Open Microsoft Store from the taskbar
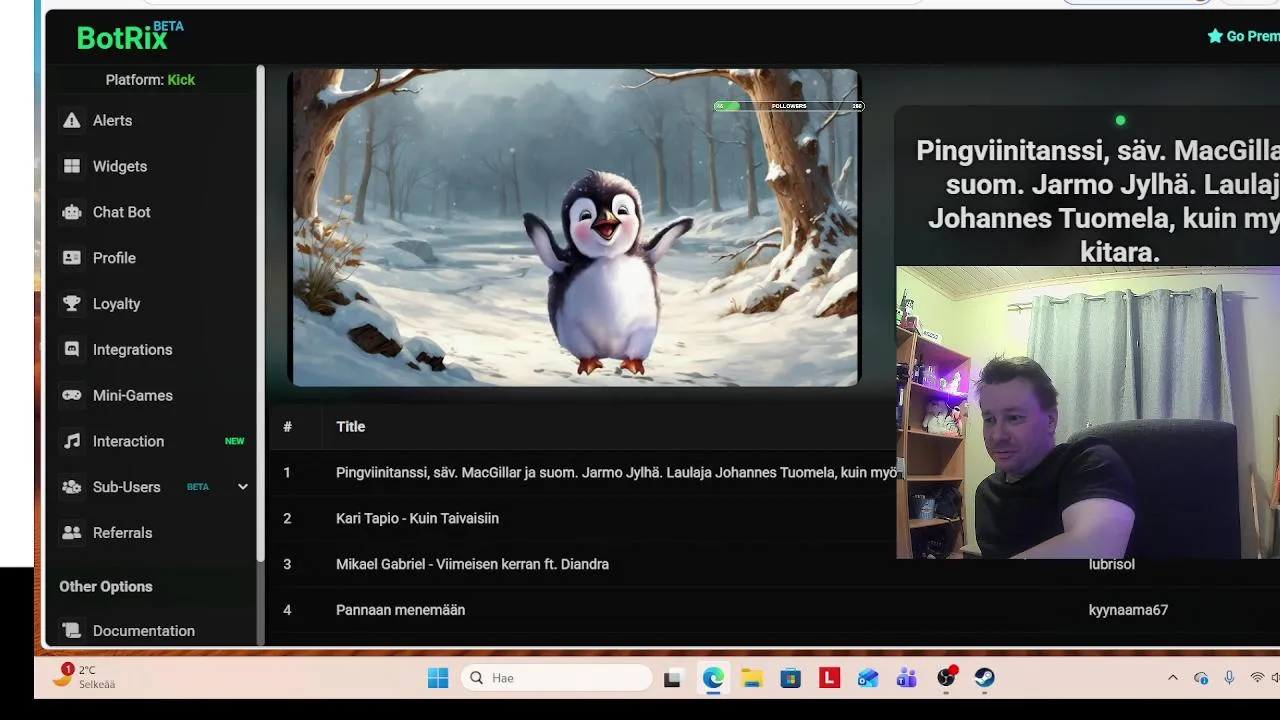The width and height of the screenshot is (1280, 720). pyautogui.click(x=791, y=678)
